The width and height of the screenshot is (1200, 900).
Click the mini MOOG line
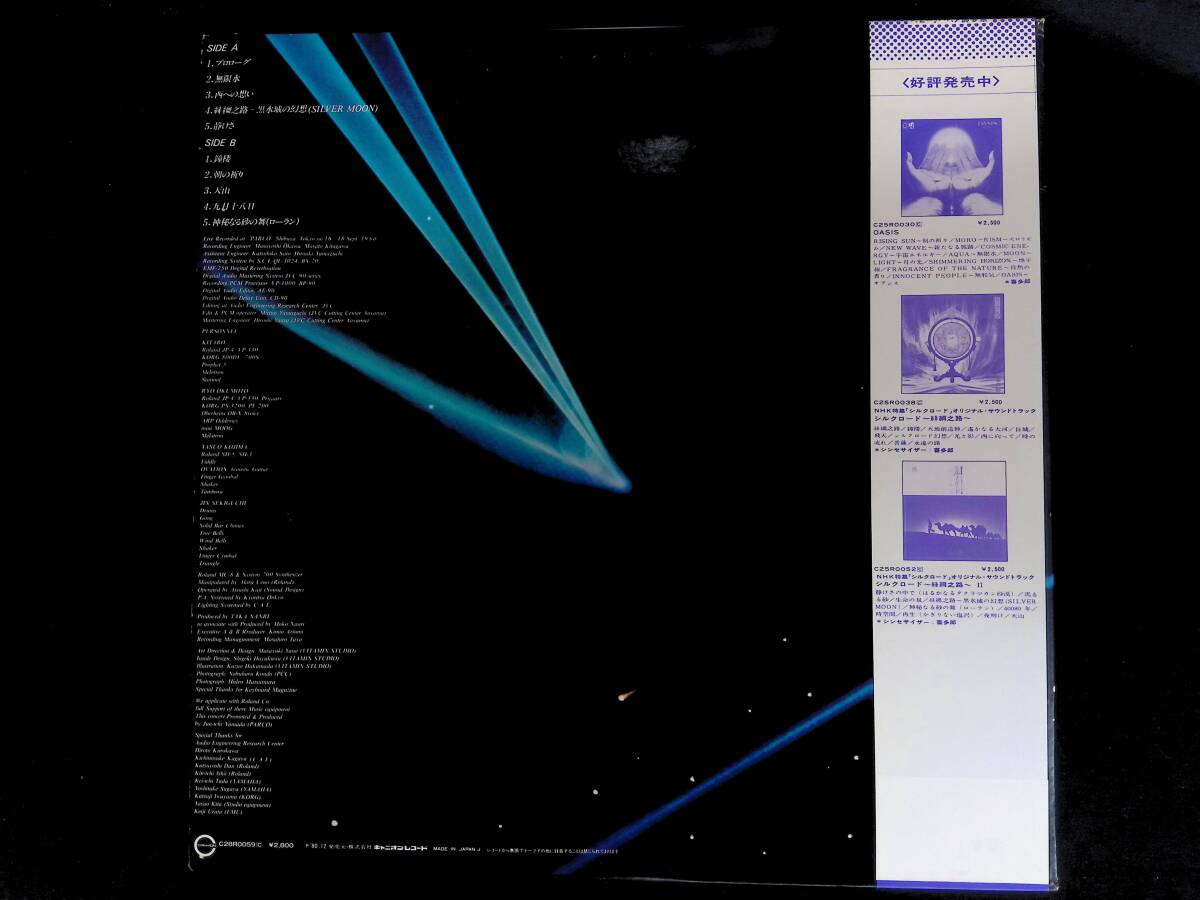tap(217, 428)
